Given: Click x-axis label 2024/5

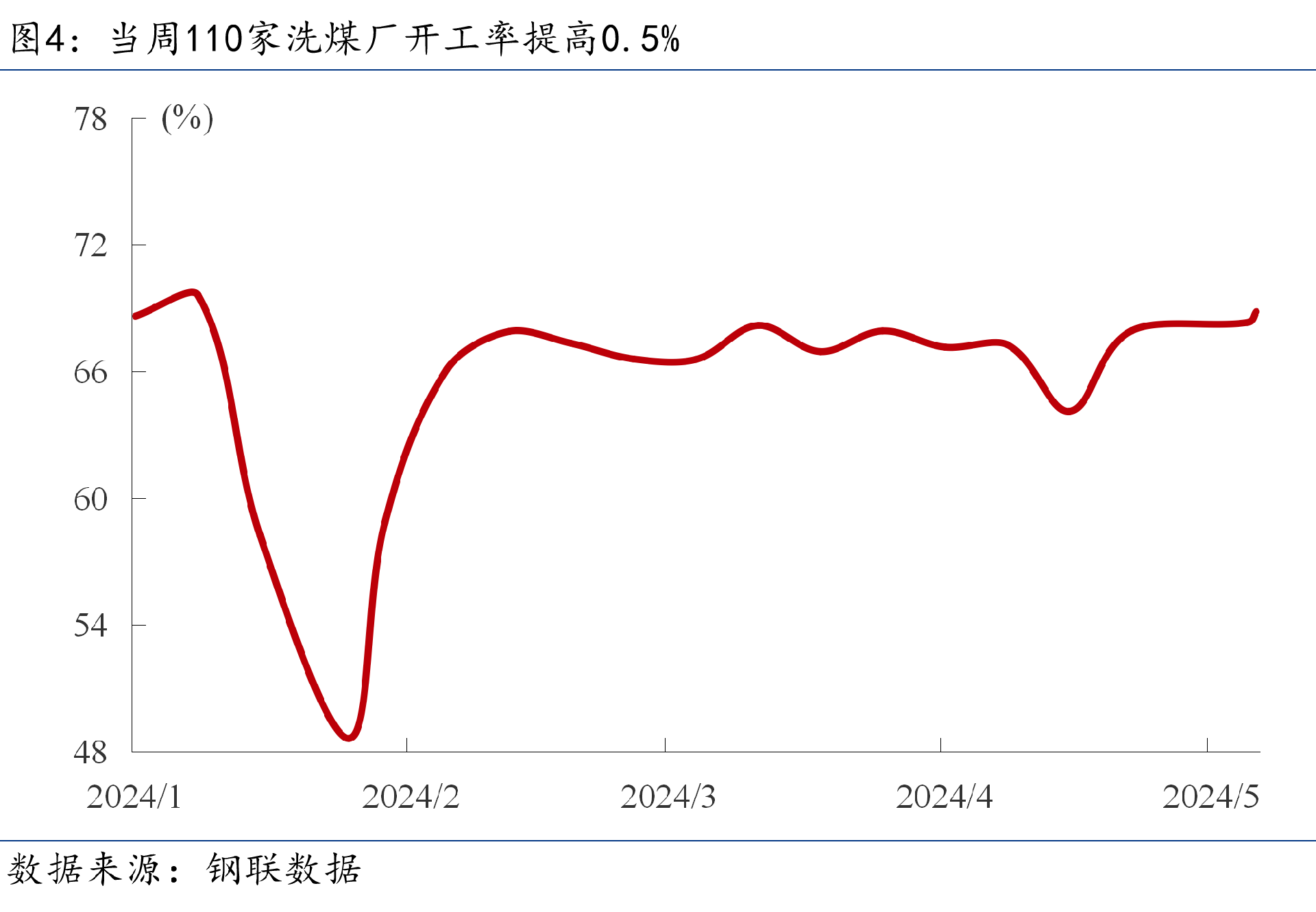Looking at the screenshot, I should (1210, 796).
